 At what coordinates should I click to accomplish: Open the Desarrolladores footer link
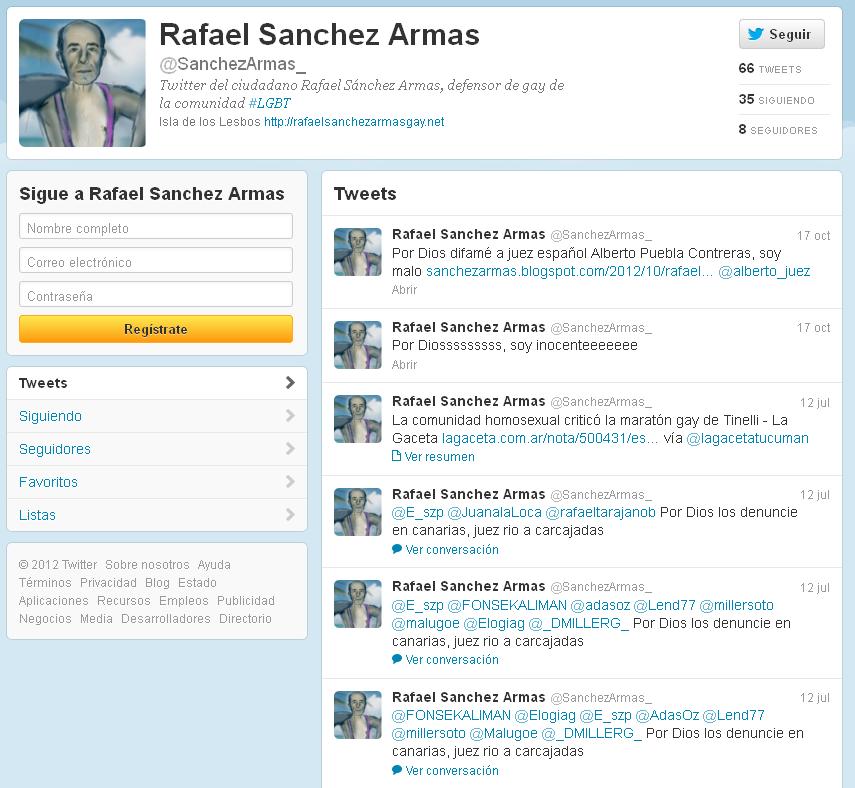tap(166, 619)
